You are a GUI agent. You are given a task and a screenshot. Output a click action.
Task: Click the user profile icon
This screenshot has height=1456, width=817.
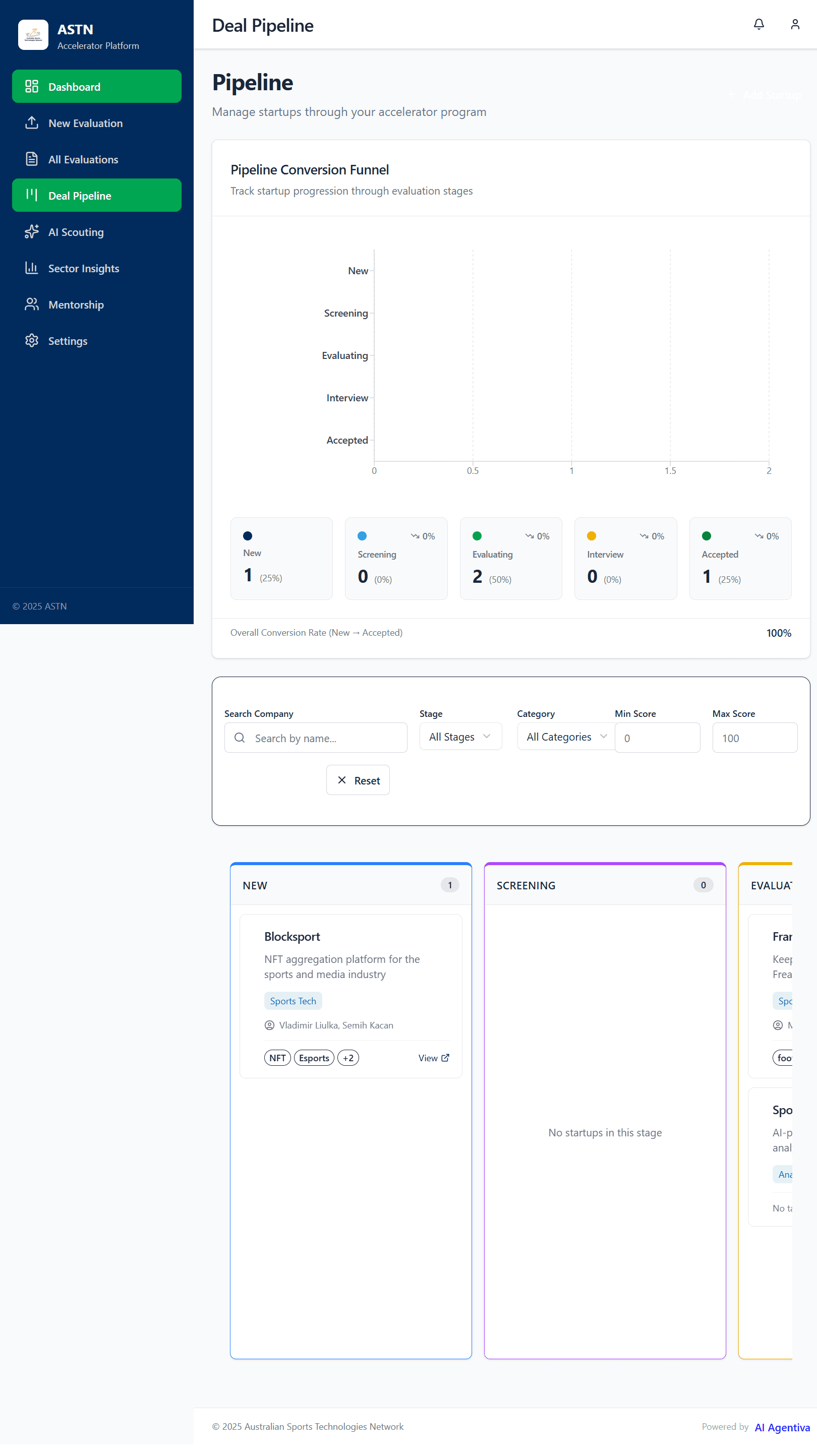click(795, 24)
